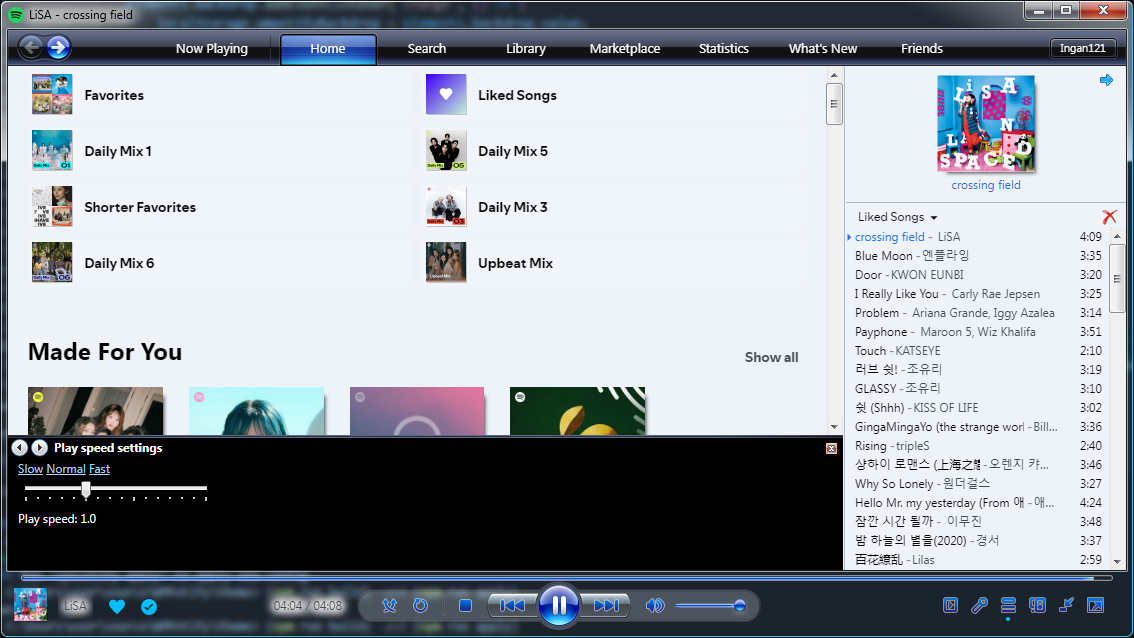Toggle shuffle in the playback bar
Screen dimensions: 1134x638
(389, 605)
